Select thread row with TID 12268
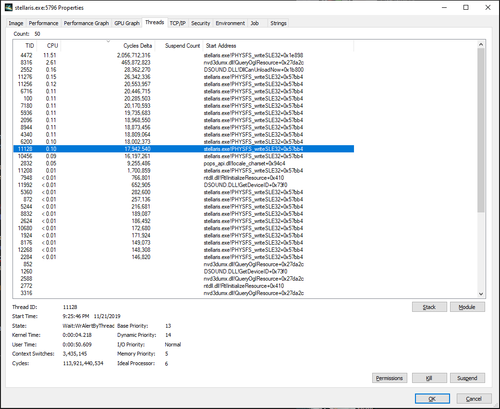Screen dimensions: 500x409 [x=184, y=250]
